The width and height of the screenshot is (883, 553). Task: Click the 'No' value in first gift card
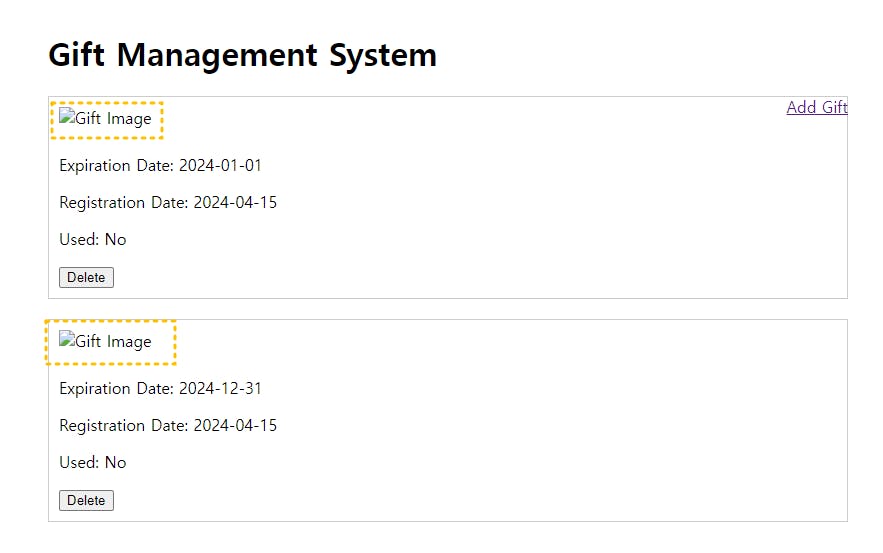coord(115,239)
